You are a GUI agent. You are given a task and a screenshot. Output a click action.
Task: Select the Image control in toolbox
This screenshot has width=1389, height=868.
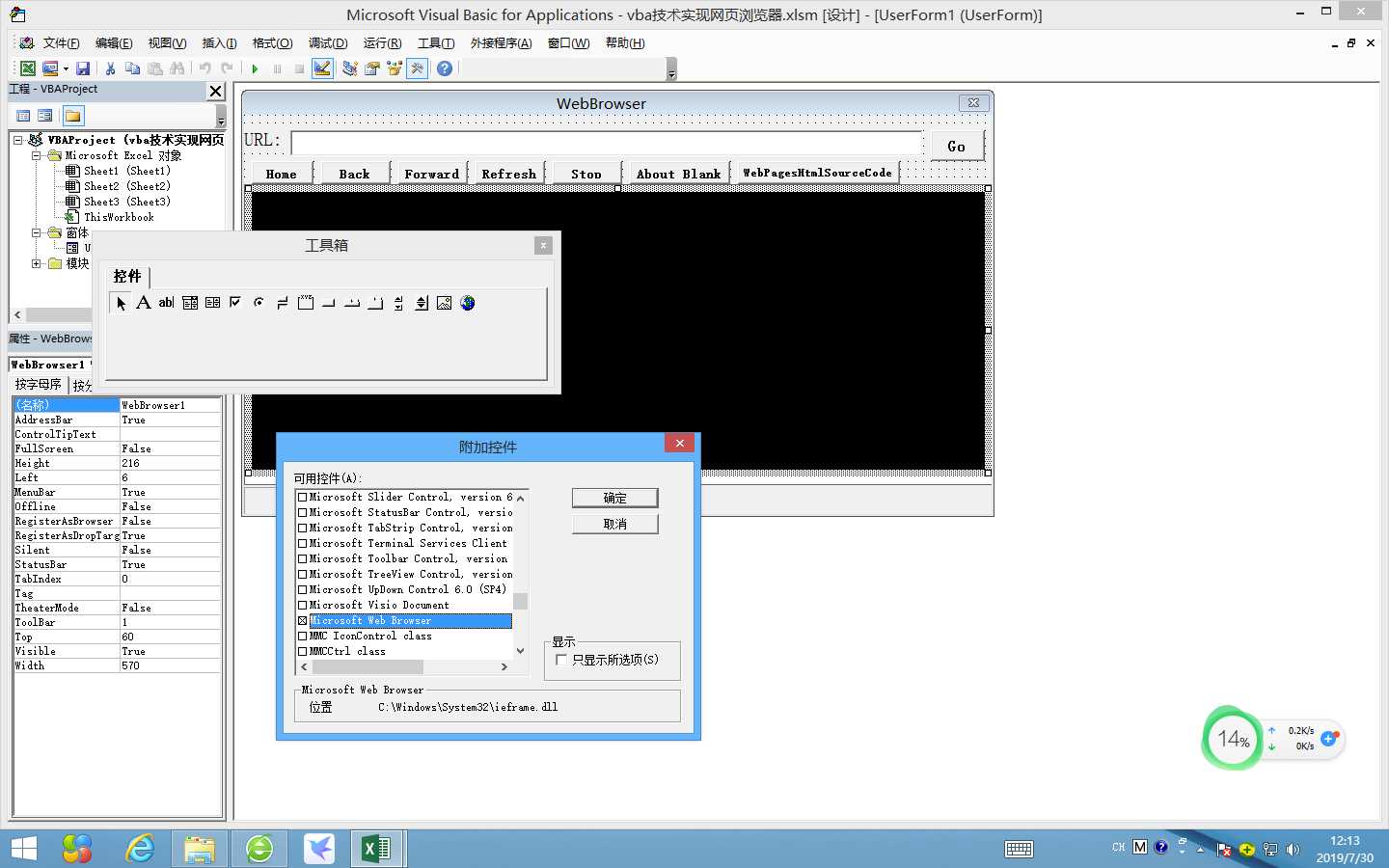(445, 303)
